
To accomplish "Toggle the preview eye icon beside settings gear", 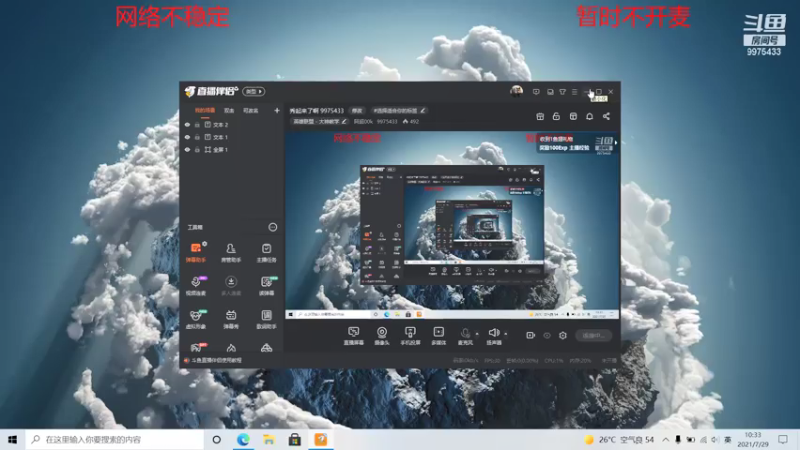I will [547, 335].
